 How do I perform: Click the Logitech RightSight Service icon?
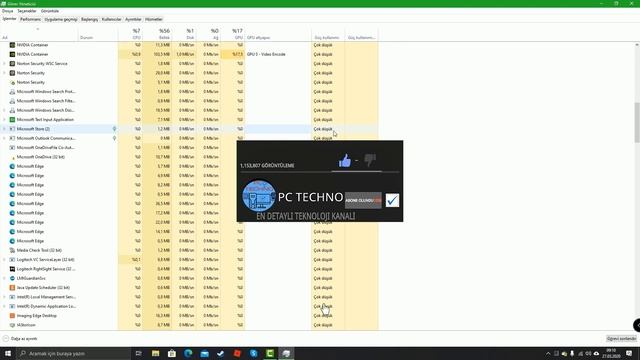[12, 269]
